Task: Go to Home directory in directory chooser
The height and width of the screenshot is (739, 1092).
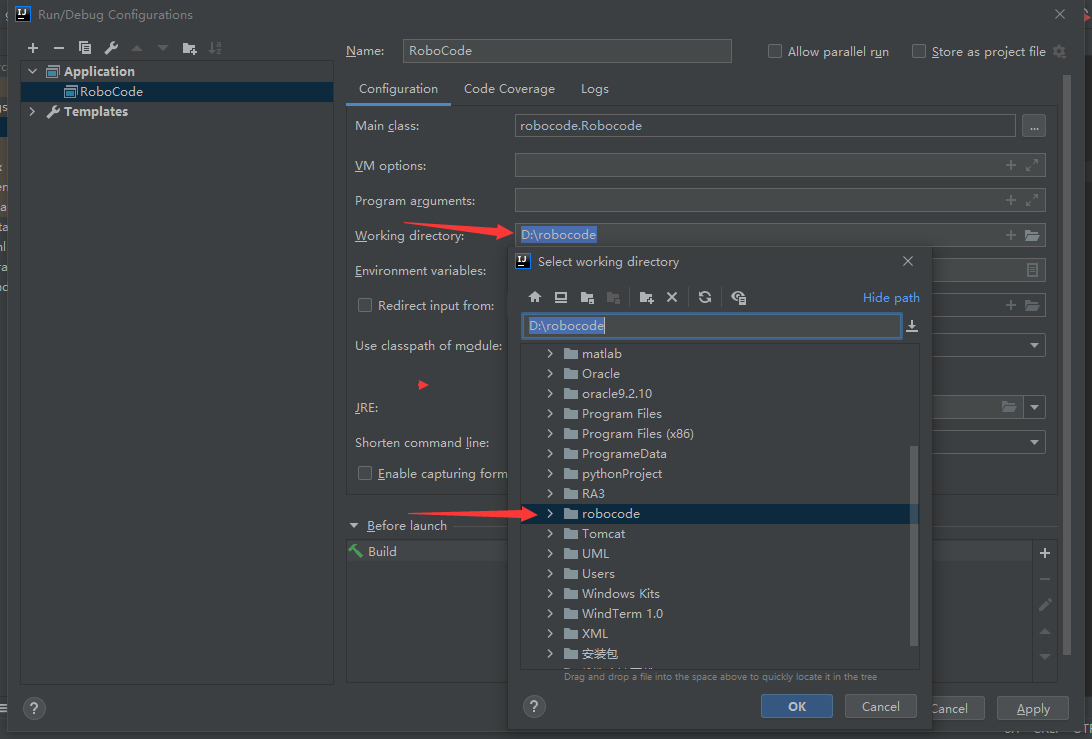Action: (535, 297)
